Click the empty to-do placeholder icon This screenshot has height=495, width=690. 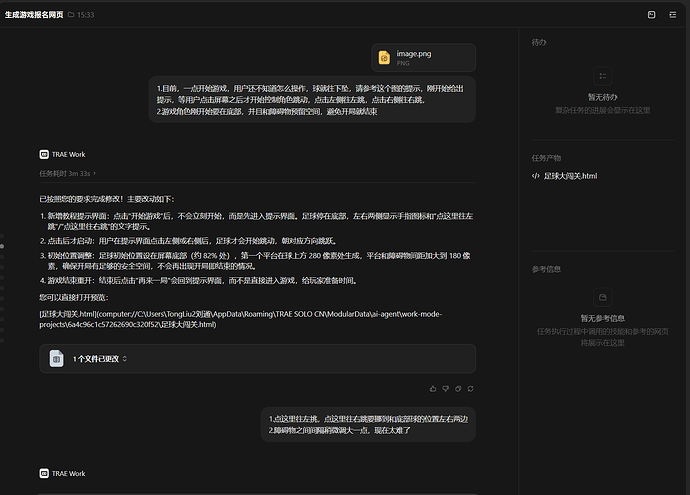pos(602,76)
